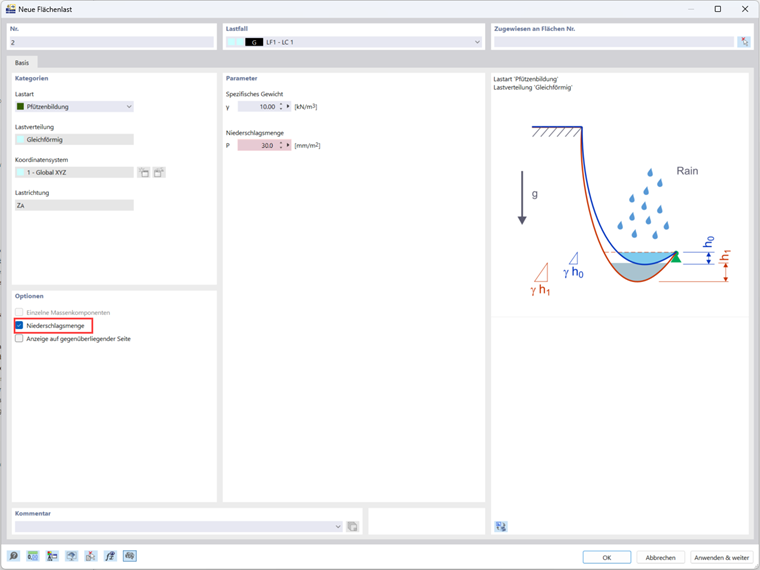Expand the Kommentar dropdown arrow
Screen dimensions: 760x570
coord(338,526)
